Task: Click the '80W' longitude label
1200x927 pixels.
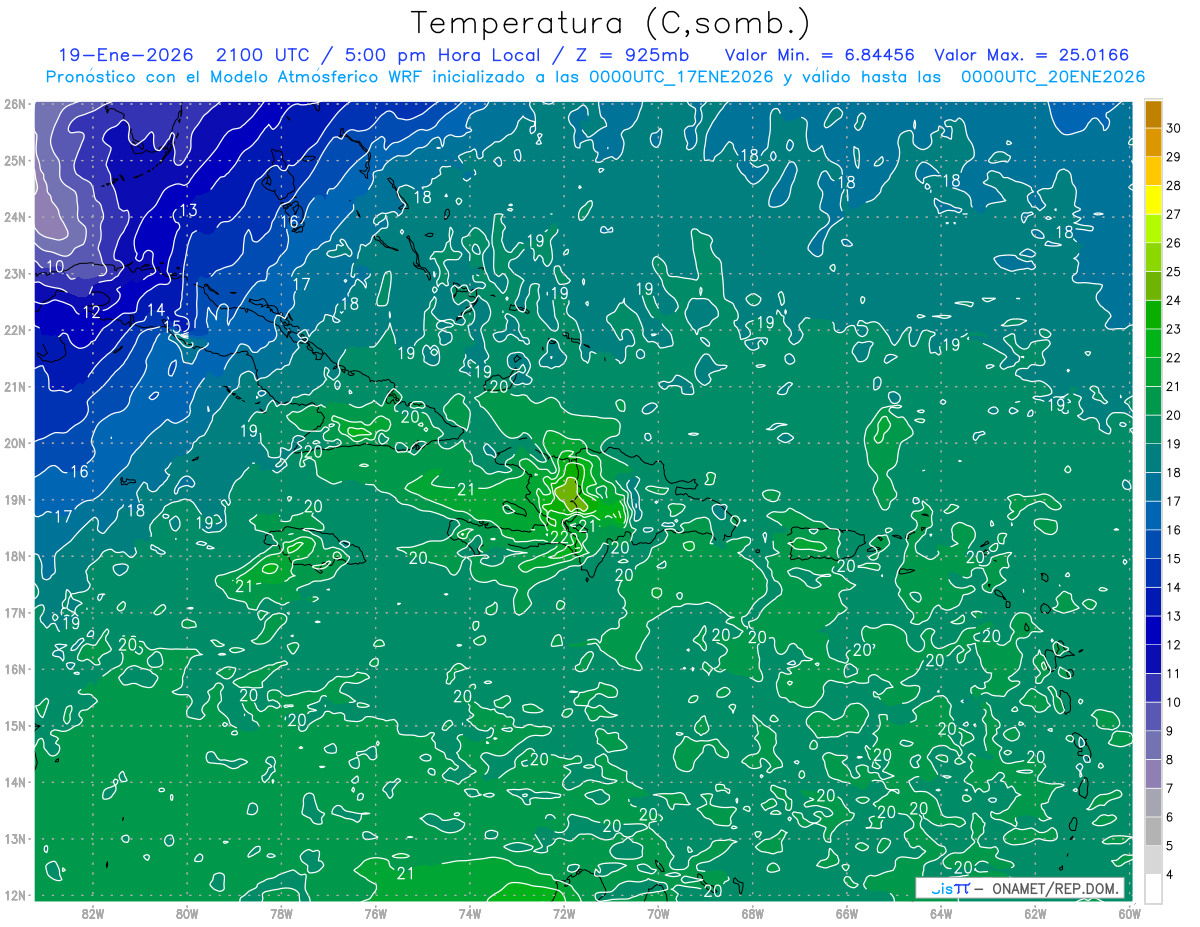Action: pyautogui.click(x=187, y=913)
